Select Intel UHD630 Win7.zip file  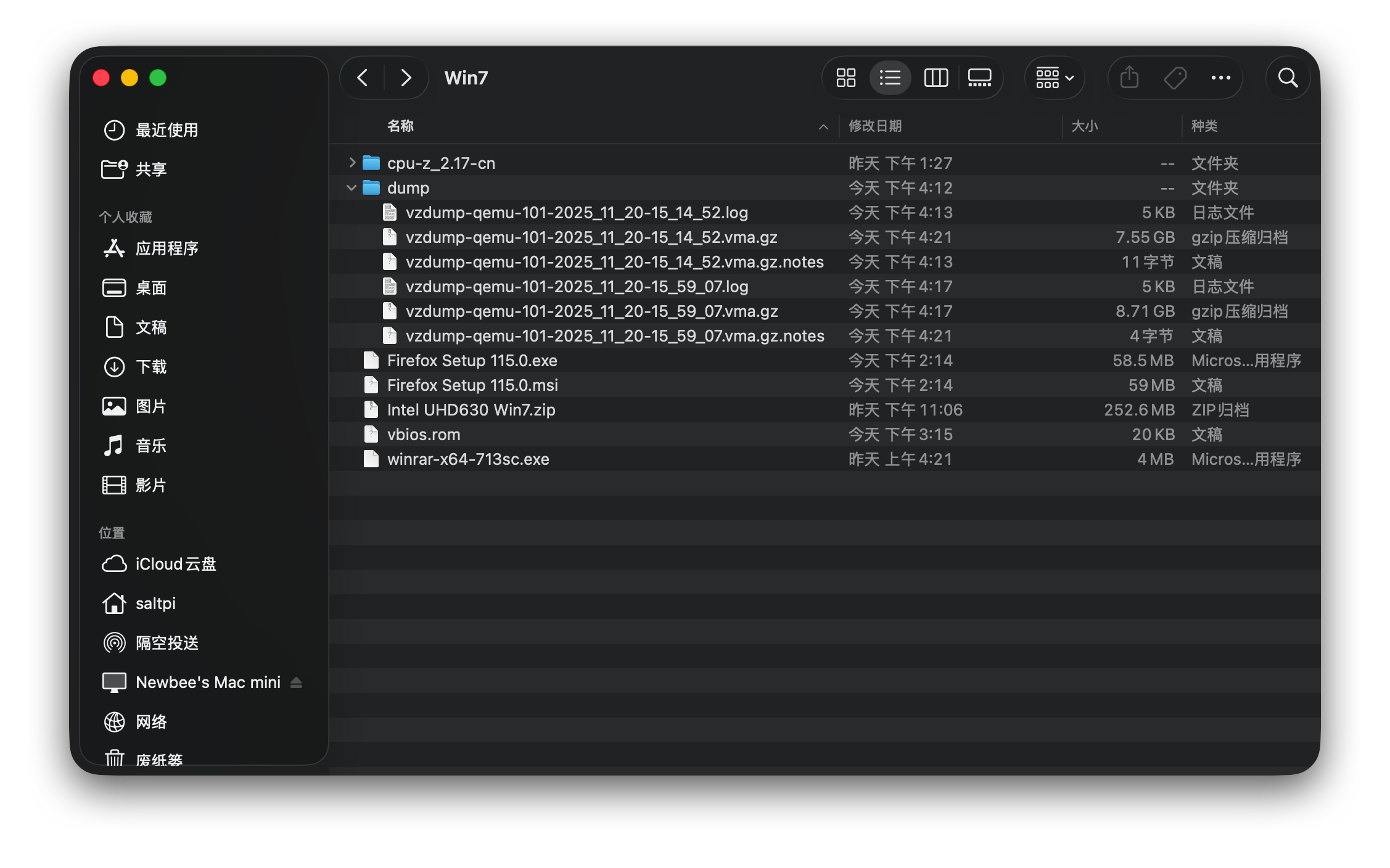click(x=471, y=410)
